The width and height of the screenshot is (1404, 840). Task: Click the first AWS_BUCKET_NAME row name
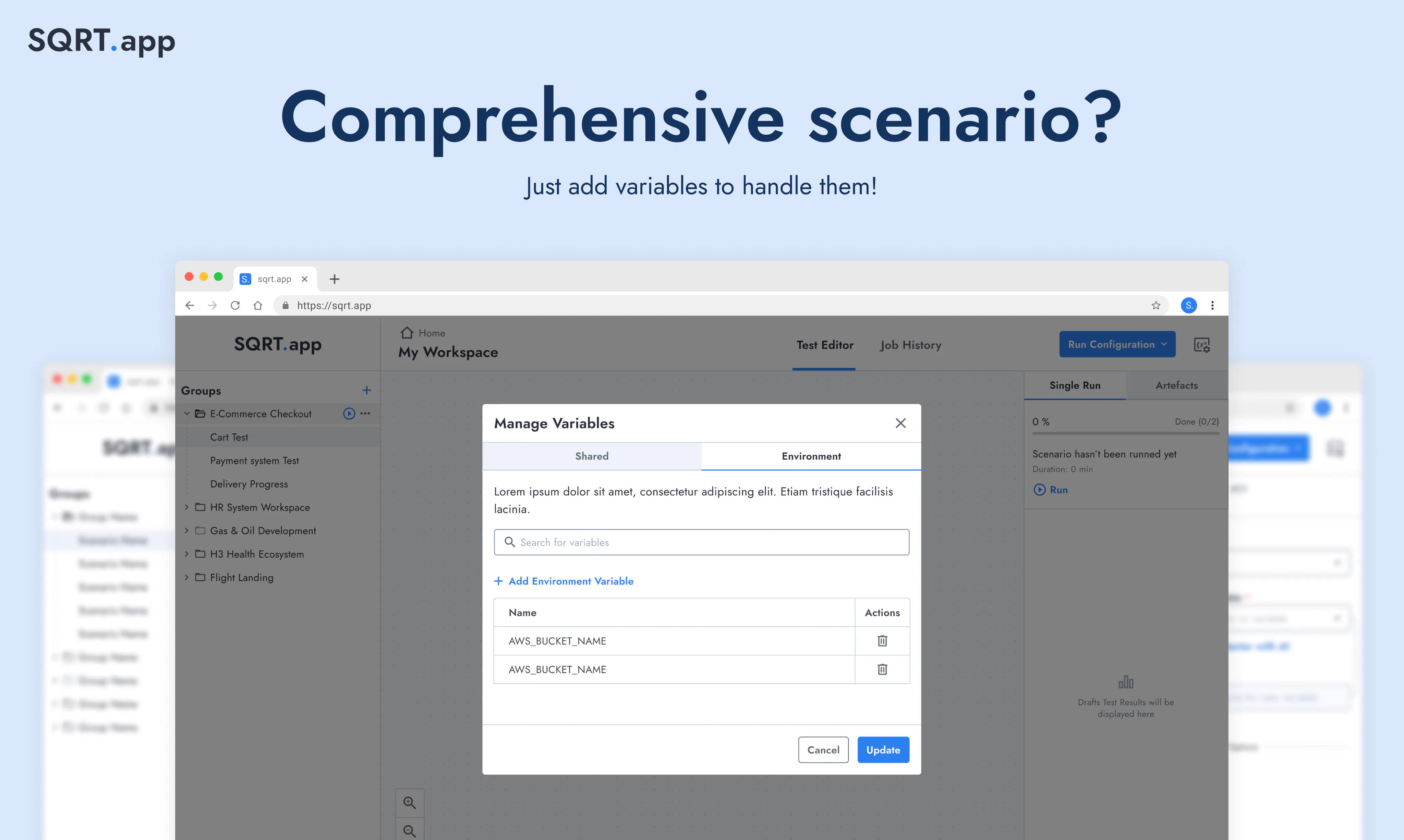click(x=557, y=641)
